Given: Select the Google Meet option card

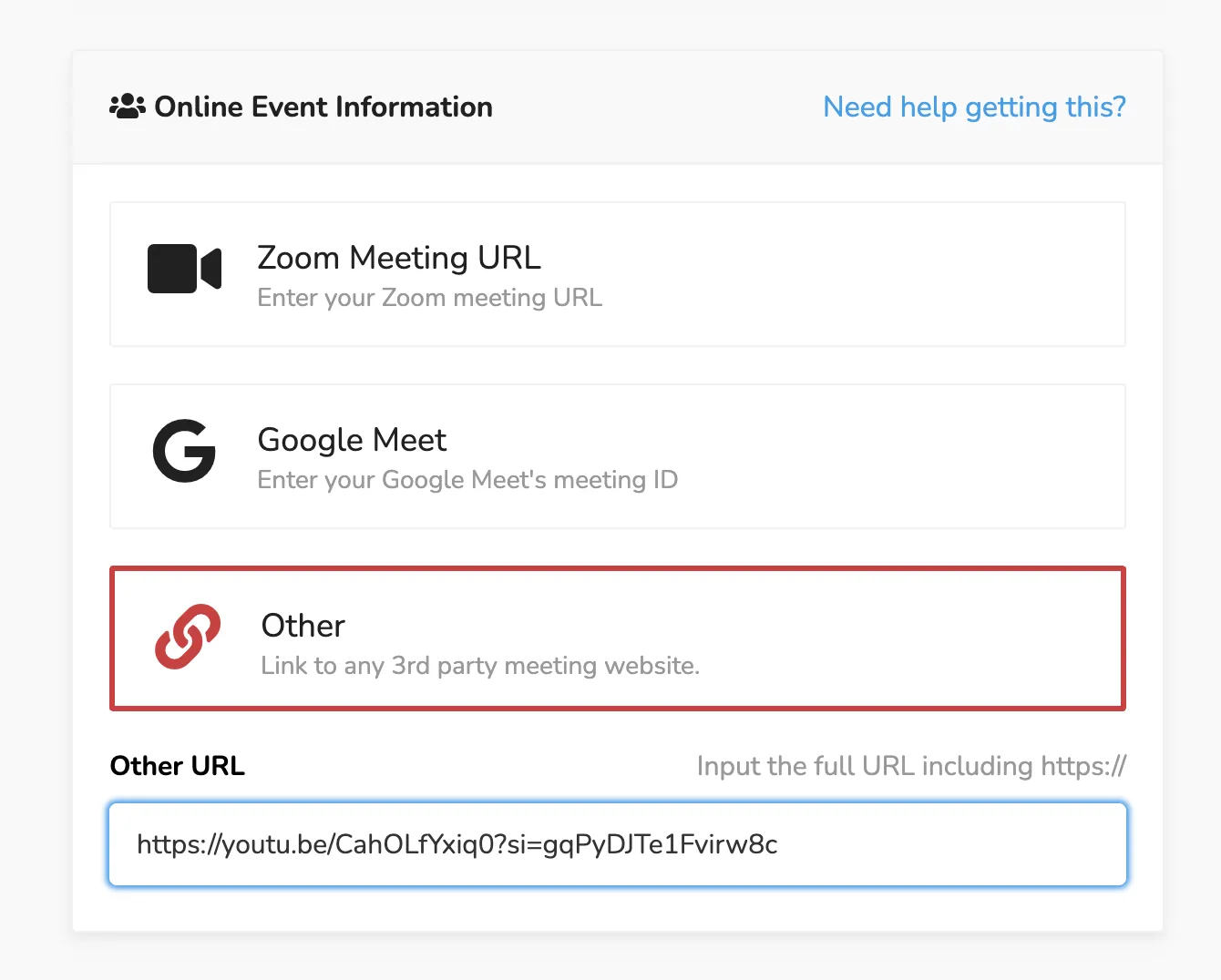Looking at the screenshot, I should coord(618,456).
